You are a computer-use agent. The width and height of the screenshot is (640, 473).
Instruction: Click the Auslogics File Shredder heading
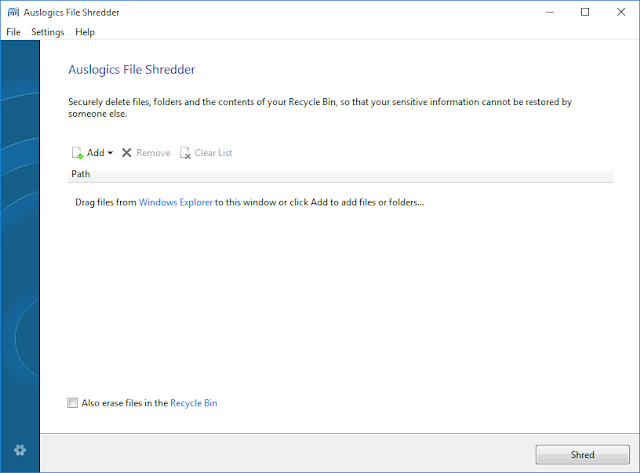click(131, 70)
